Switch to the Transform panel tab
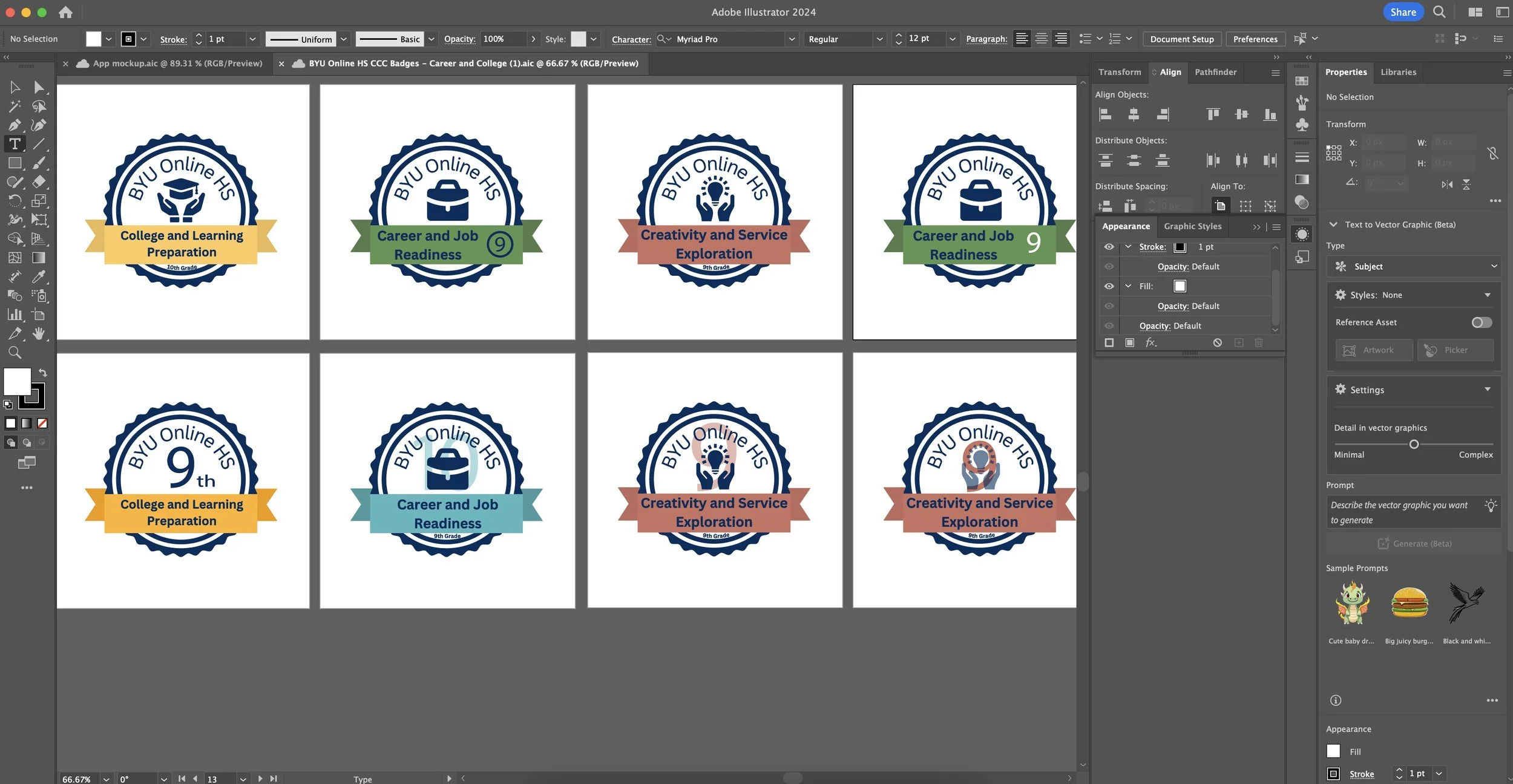This screenshot has height=784, width=1513. [1119, 72]
